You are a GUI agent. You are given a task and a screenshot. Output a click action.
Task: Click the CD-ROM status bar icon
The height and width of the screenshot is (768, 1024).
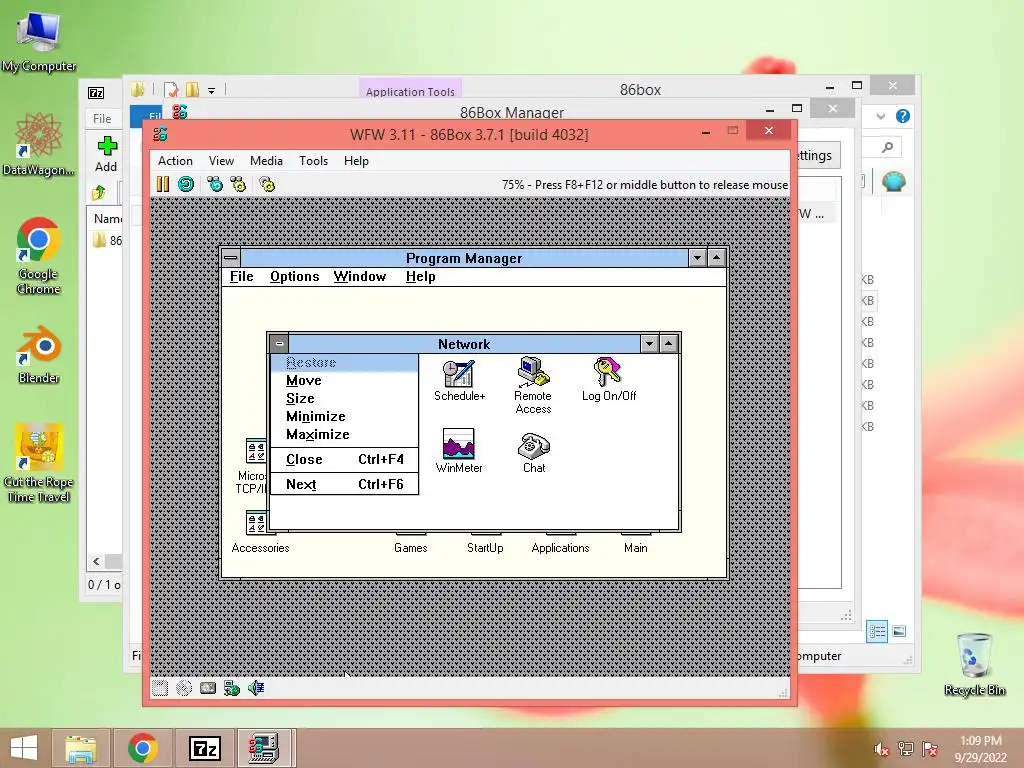(x=184, y=688)
